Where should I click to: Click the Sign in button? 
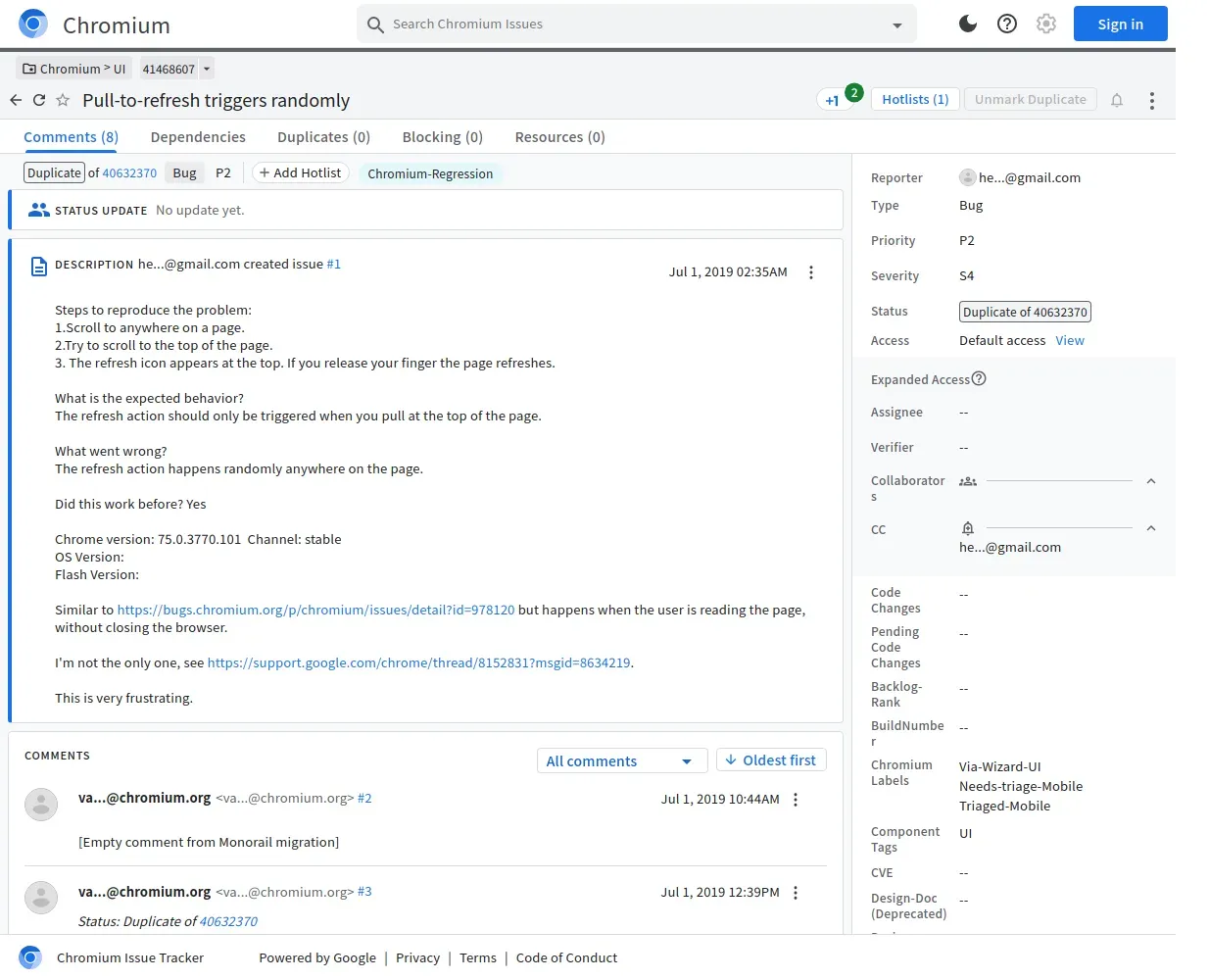(x=1120, y=24)
